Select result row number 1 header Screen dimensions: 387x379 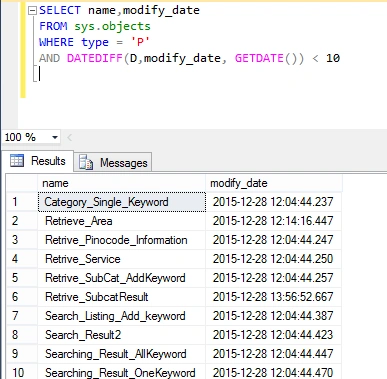(x=22, y=202)
